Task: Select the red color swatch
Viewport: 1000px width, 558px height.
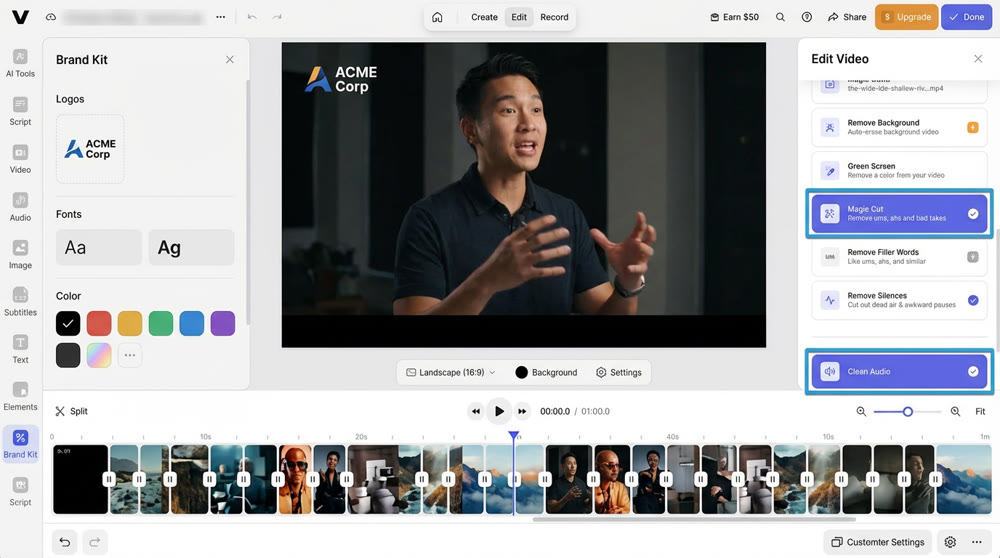Action: tap(98, 323)
